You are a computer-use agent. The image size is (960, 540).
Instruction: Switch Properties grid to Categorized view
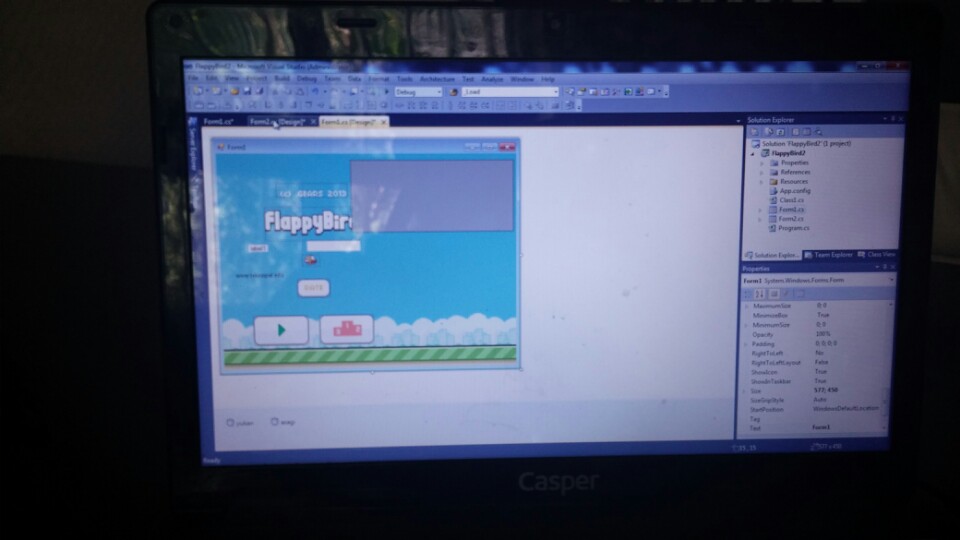pyautogui.click(x=748, y=294)
